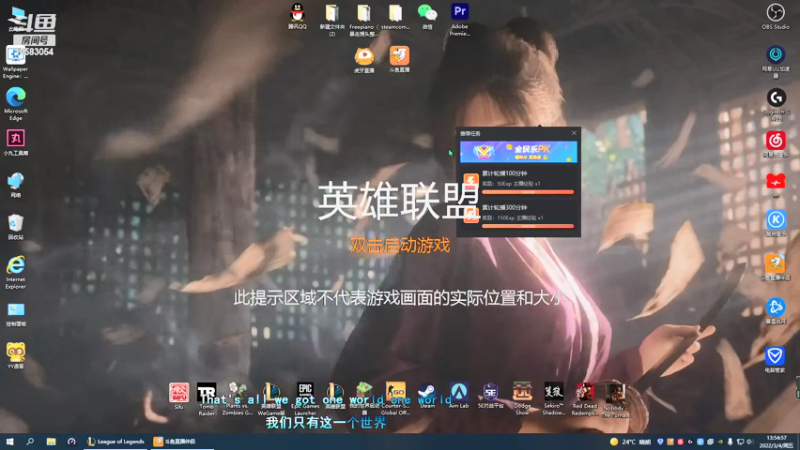Screen dimensions: 800x450
Task: Select the Dodge Show game icon
Action: 522,399
